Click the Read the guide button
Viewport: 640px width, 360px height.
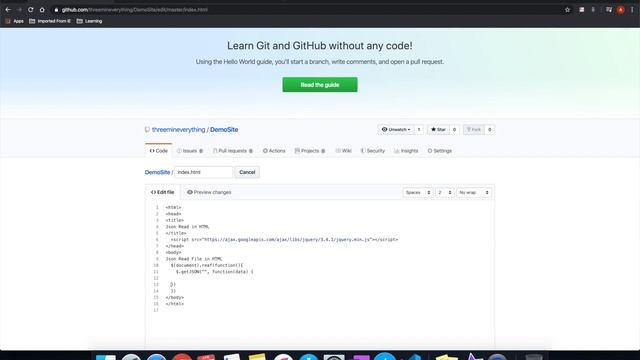(x=320, y=85)
